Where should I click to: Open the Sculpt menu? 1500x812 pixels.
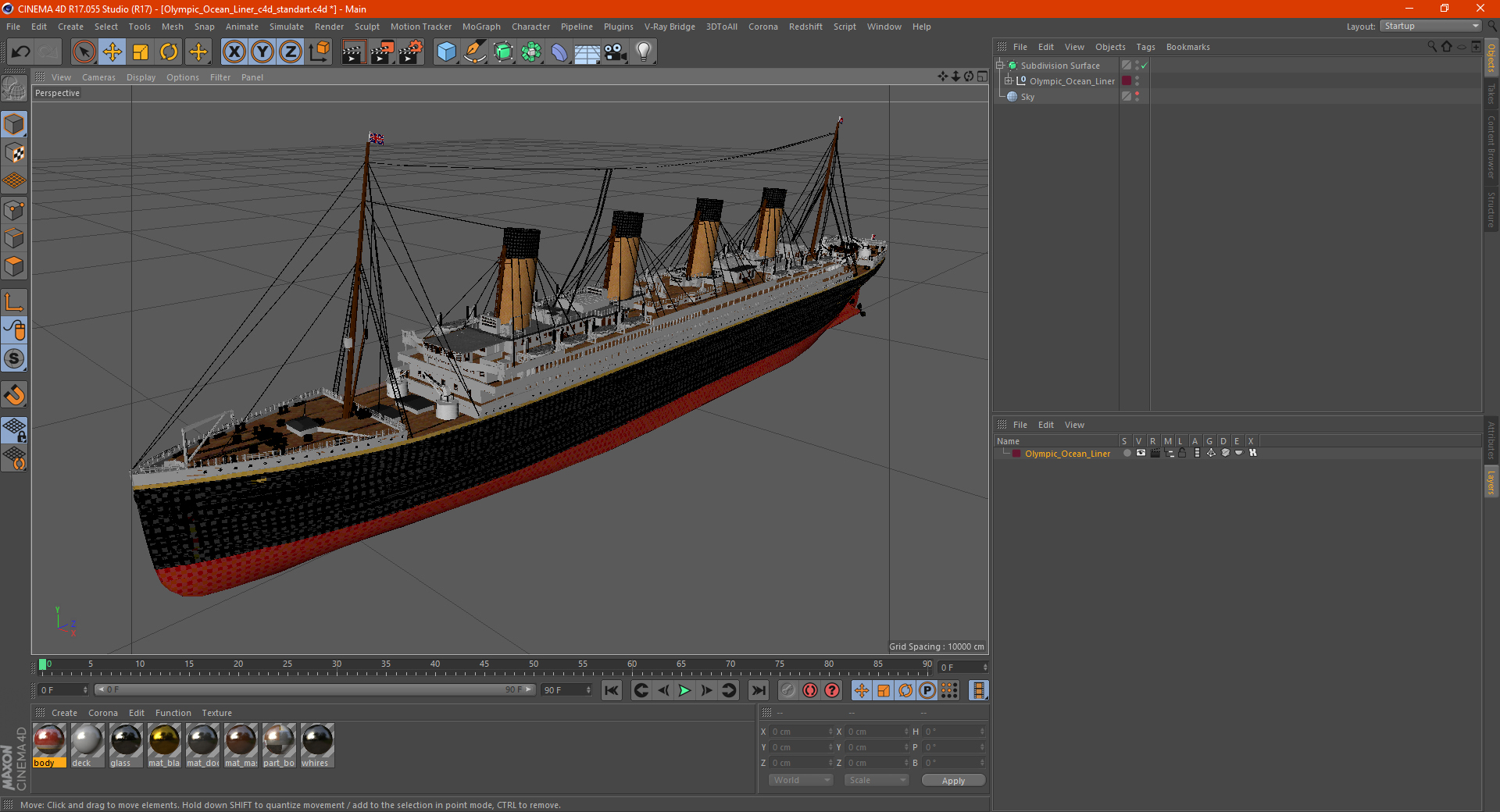[367, 27]
